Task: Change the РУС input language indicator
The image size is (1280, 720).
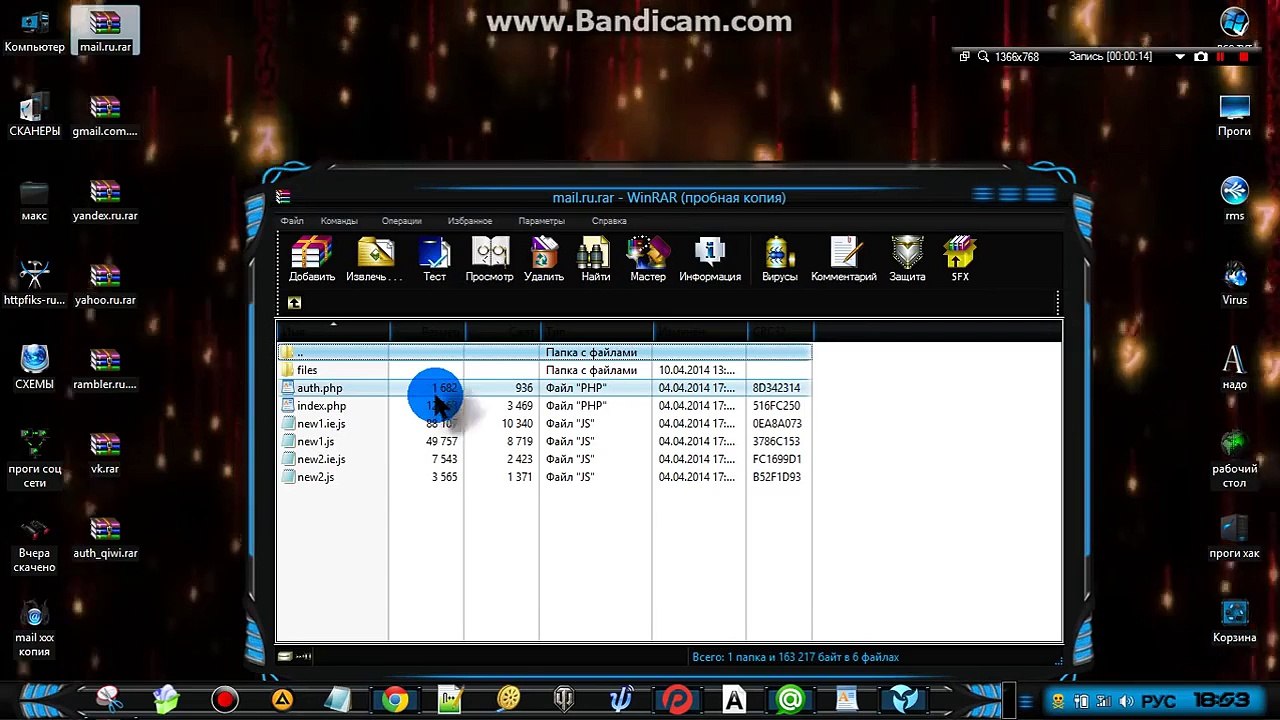Action: 1159,701
